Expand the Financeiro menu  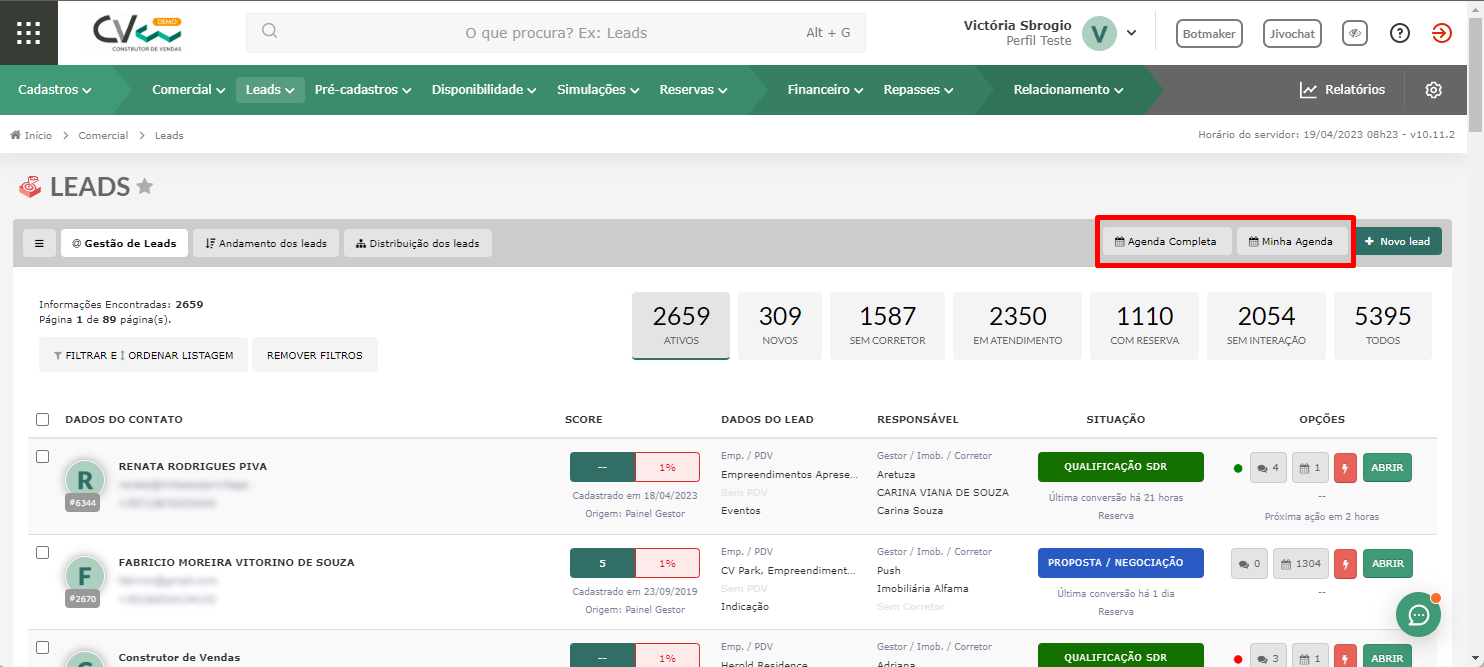click(825, 90)
